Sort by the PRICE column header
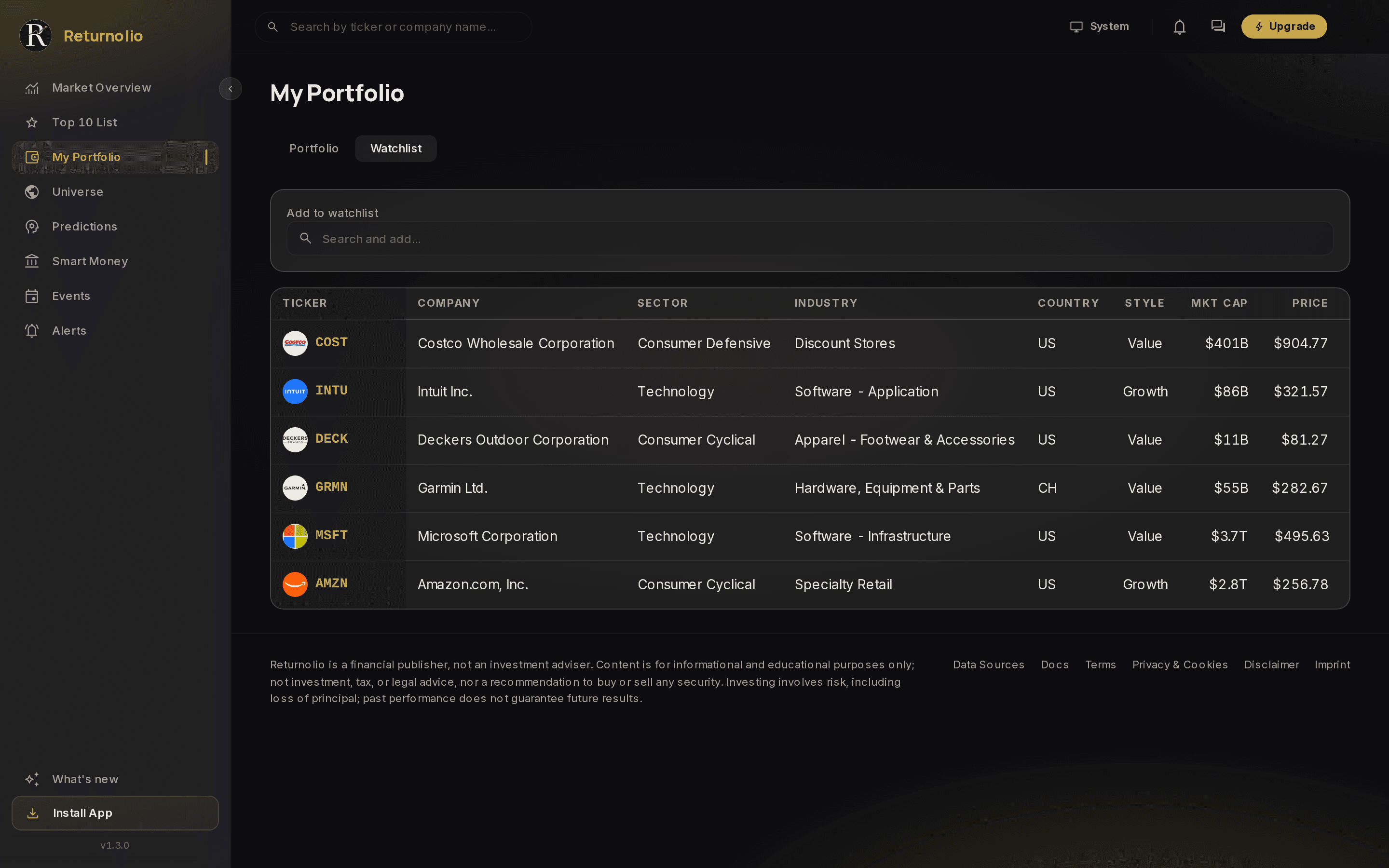This screenshot has width=1389, height=868. (1310, 303)
